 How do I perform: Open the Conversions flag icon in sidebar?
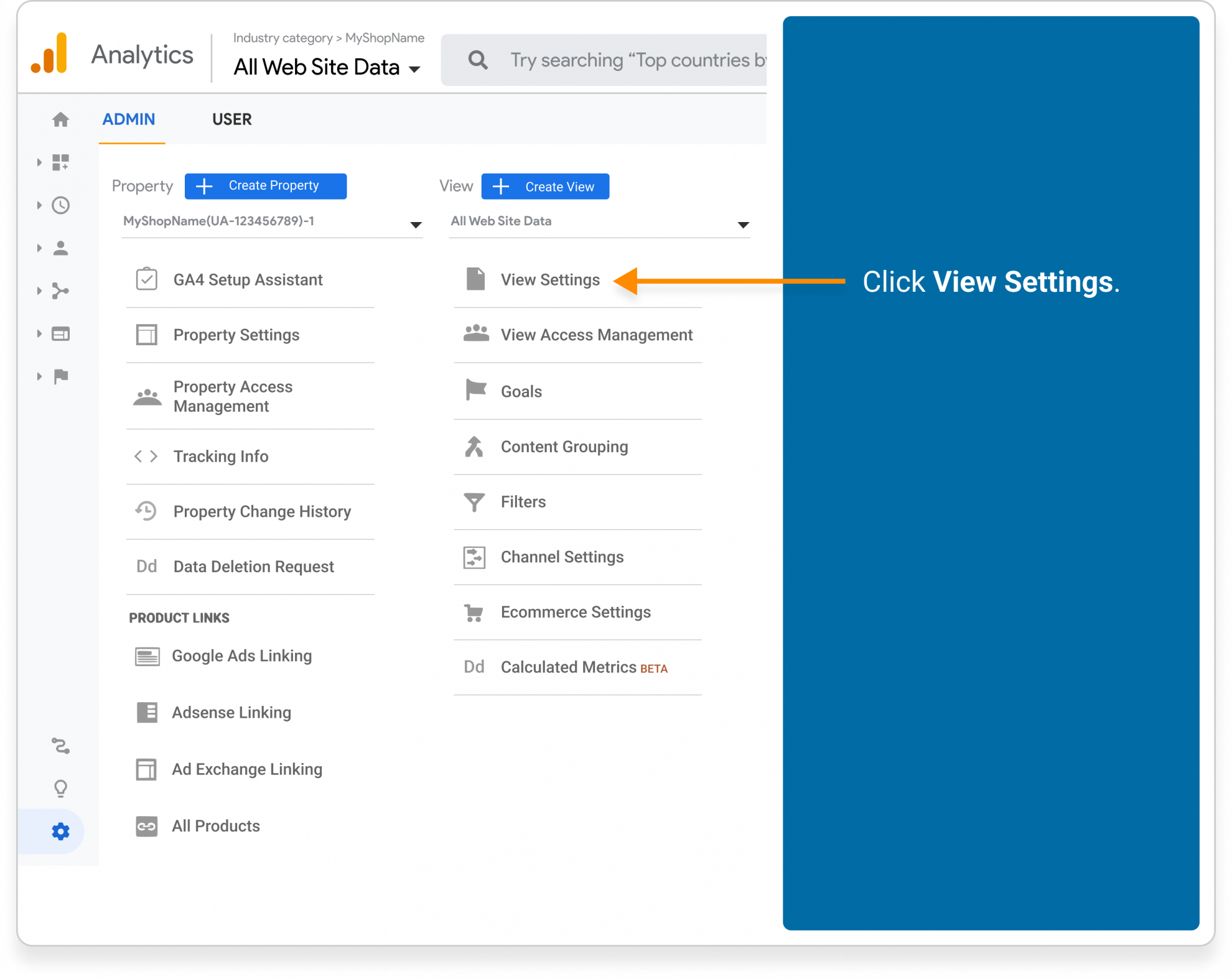[60, 376]
